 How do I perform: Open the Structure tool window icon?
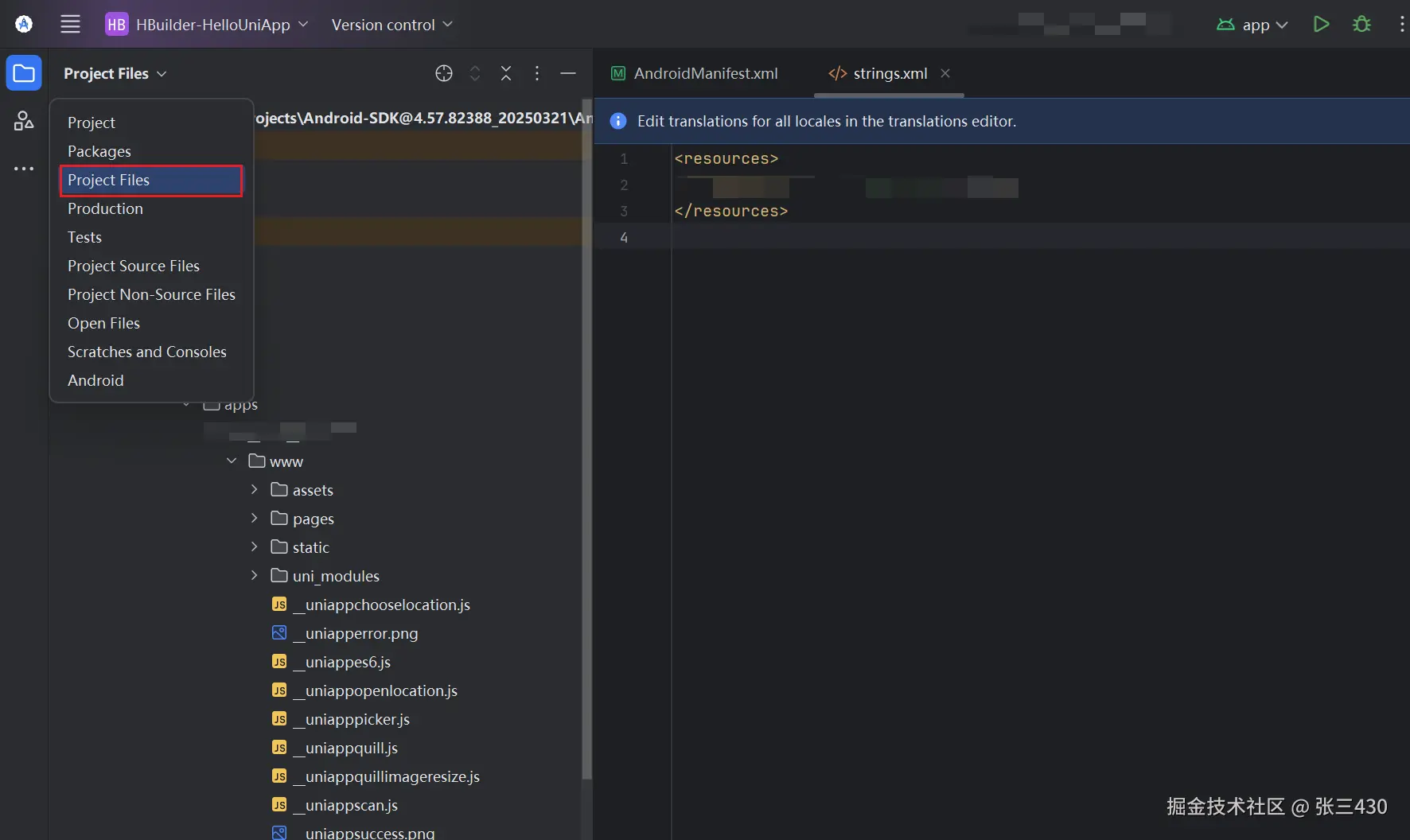coord(24,121)
